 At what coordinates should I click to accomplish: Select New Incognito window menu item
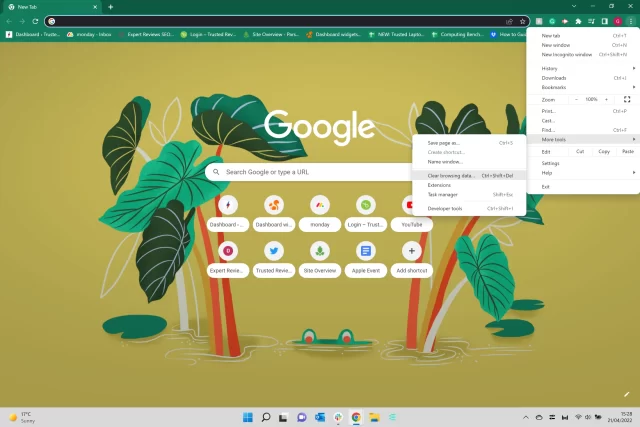pyautogui.click(x=583, y=55)
